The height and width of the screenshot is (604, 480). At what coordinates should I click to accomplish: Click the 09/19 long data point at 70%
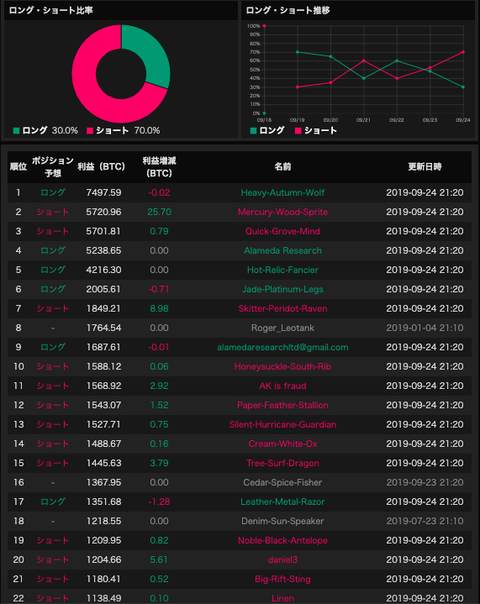[x=297, y=52]
